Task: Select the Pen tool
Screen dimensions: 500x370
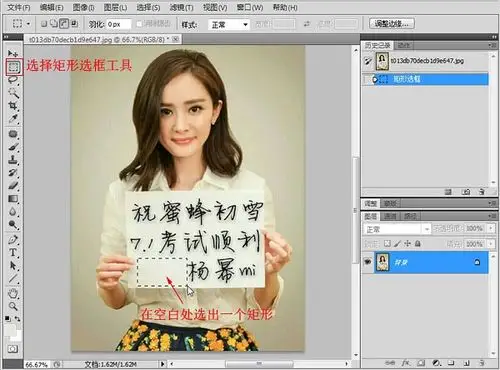Action: 13,239
